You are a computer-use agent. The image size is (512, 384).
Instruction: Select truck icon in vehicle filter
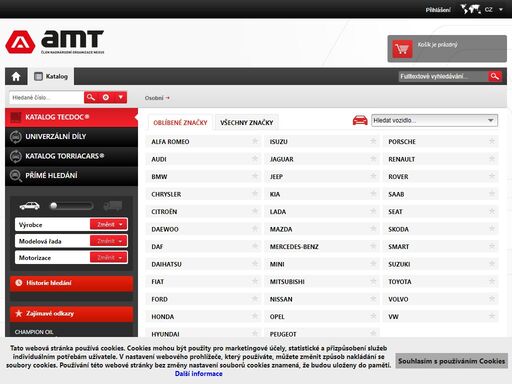point(113,206)
